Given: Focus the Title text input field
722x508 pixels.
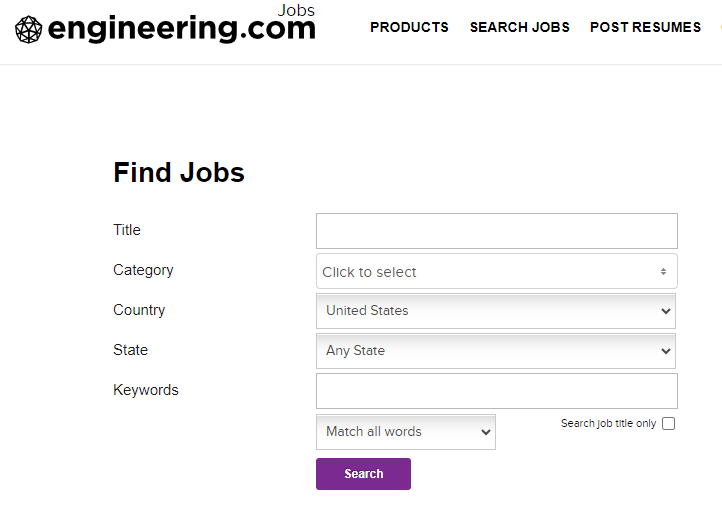Looking at the screenshot, I should click(497, 231).
